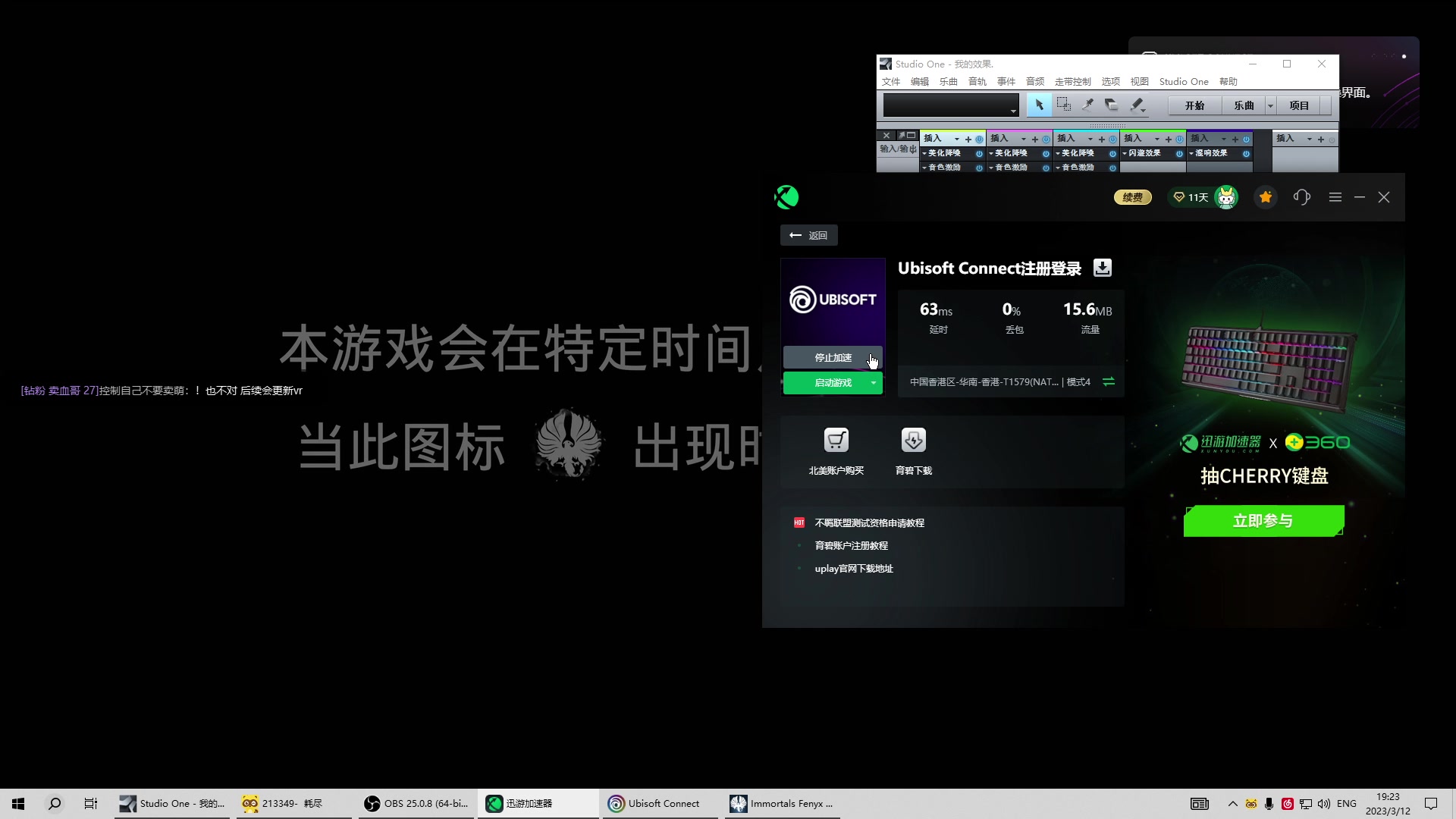The width and height of the screenshot is (1456, 819).
Task: Switch to Ubisoft Connect in taskbar
Action: 659,804
